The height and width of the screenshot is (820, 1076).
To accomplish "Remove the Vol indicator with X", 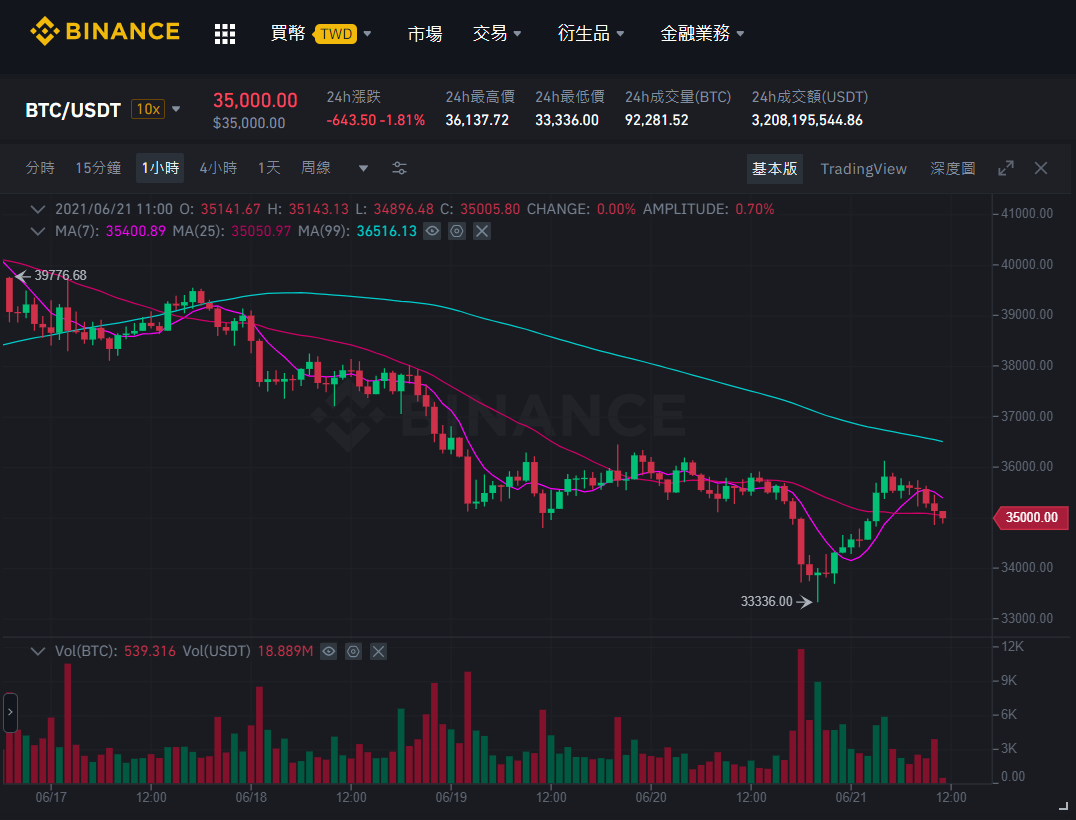I will point(378,651).
